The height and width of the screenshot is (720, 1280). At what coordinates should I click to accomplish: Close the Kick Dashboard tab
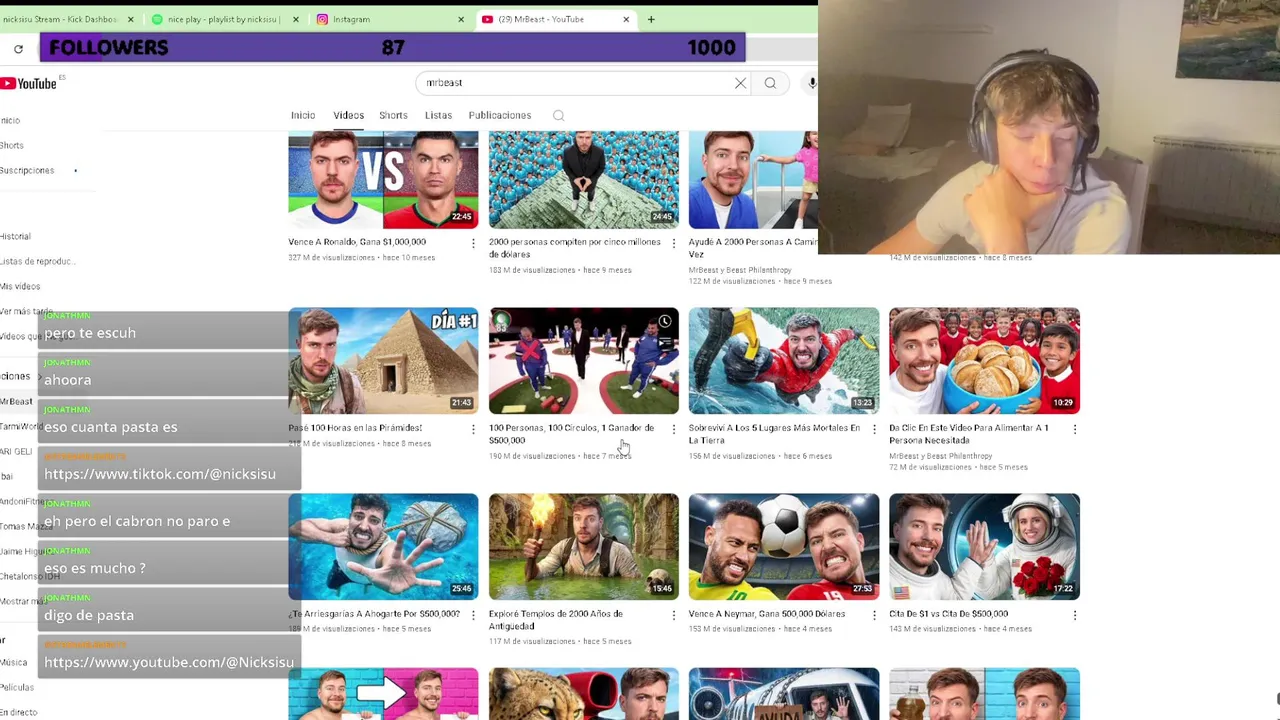click(130, 19)
